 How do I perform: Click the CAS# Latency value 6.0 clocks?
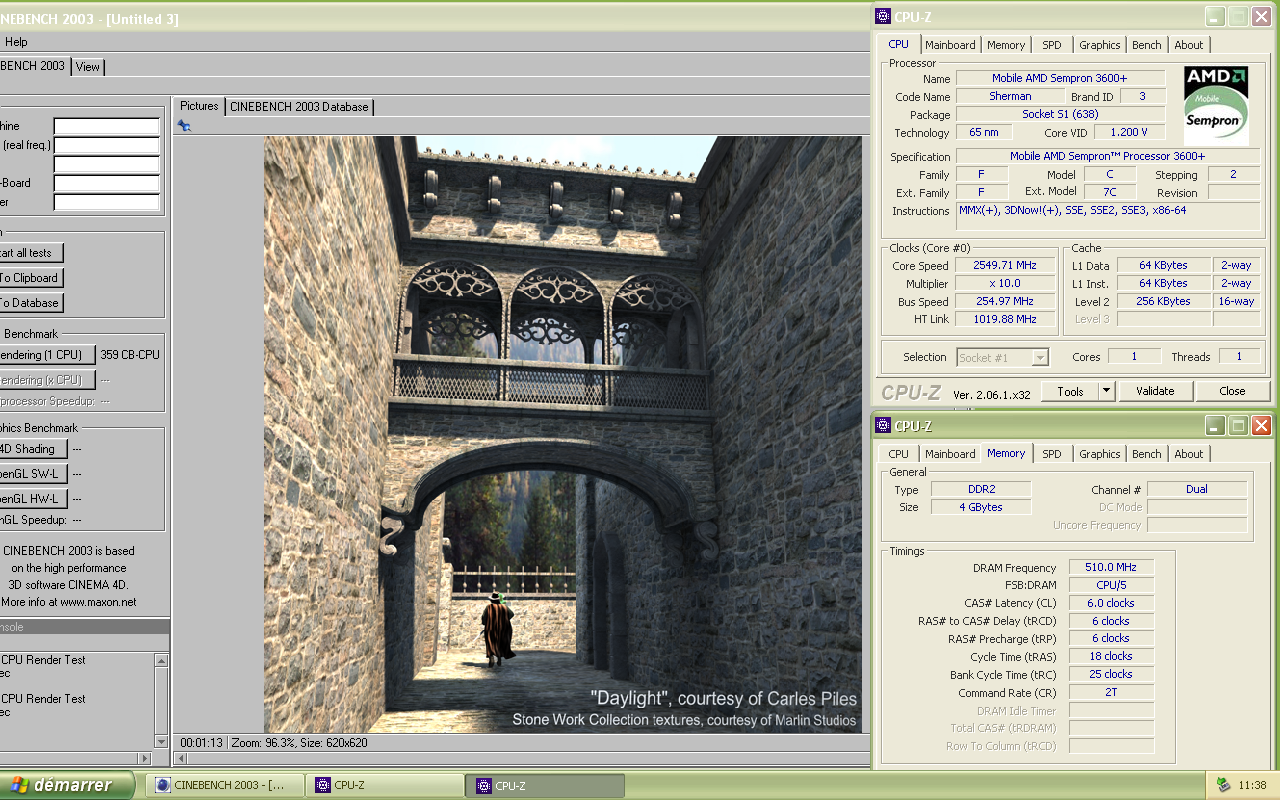(1111, 604)
